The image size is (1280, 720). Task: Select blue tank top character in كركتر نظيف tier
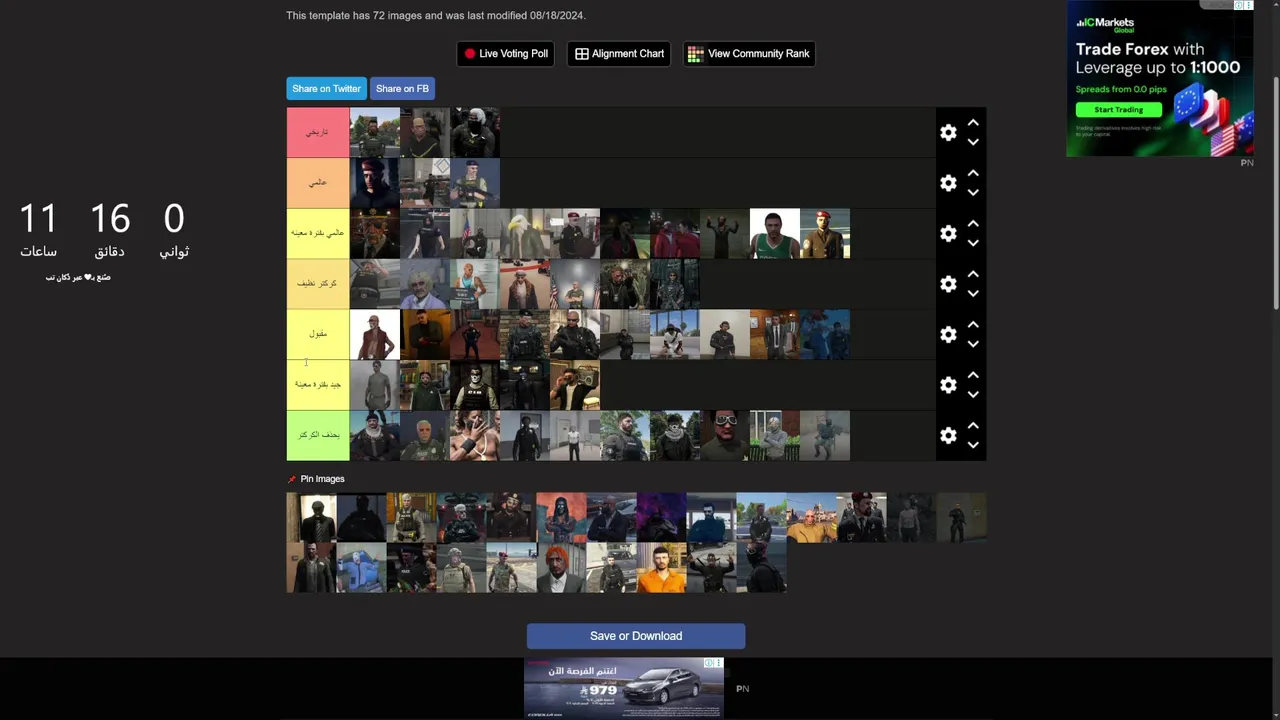(x=475, y=284)
